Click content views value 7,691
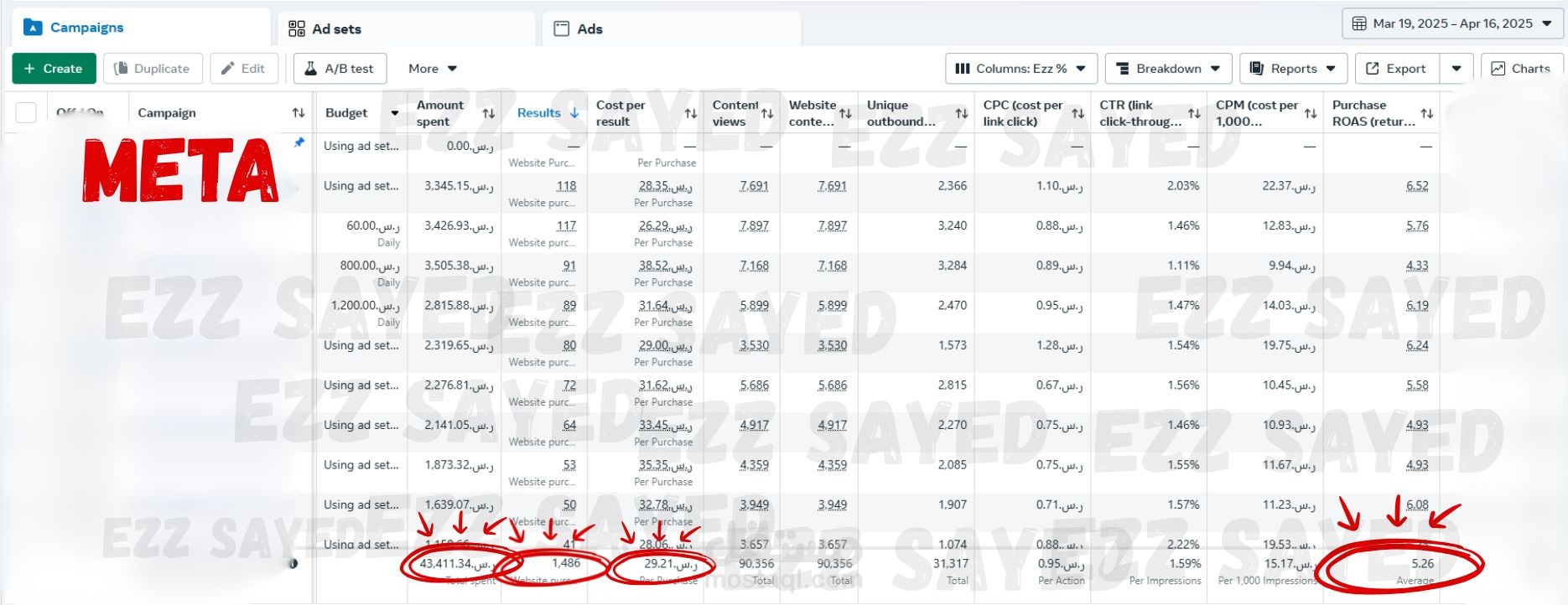1568x605 pixels. click(x=754, y=186)
